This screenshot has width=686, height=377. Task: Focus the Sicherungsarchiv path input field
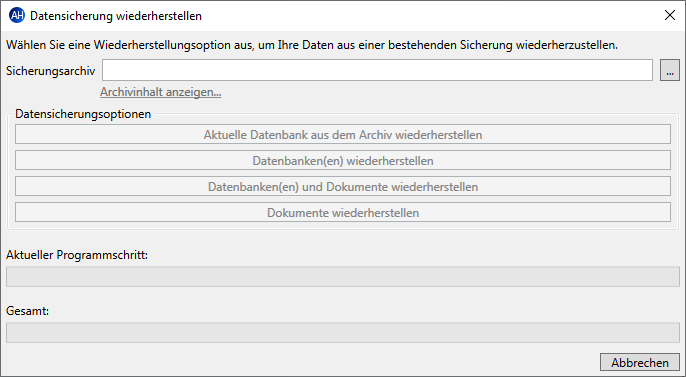click(x=377, y=70)
